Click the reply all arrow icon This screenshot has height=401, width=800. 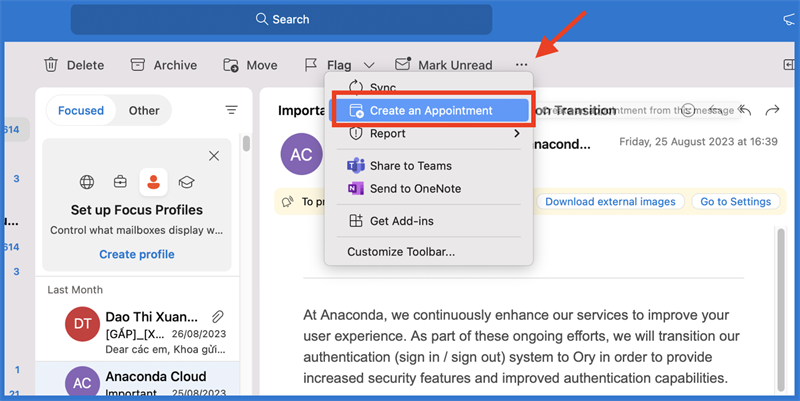[x=744, y=110]
